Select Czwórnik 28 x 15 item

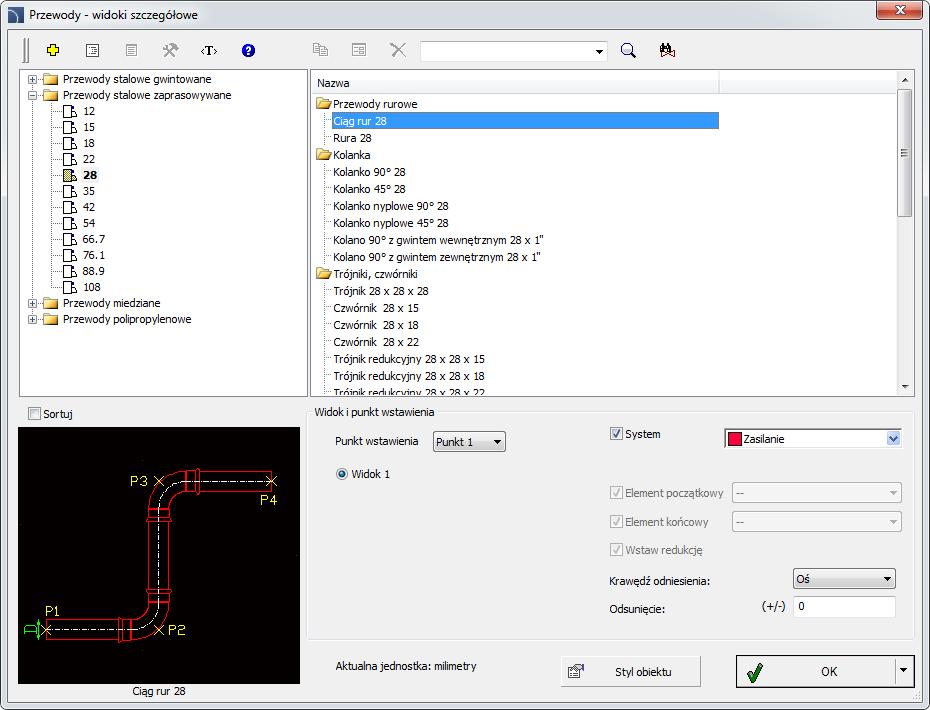[x=375, y=308]
